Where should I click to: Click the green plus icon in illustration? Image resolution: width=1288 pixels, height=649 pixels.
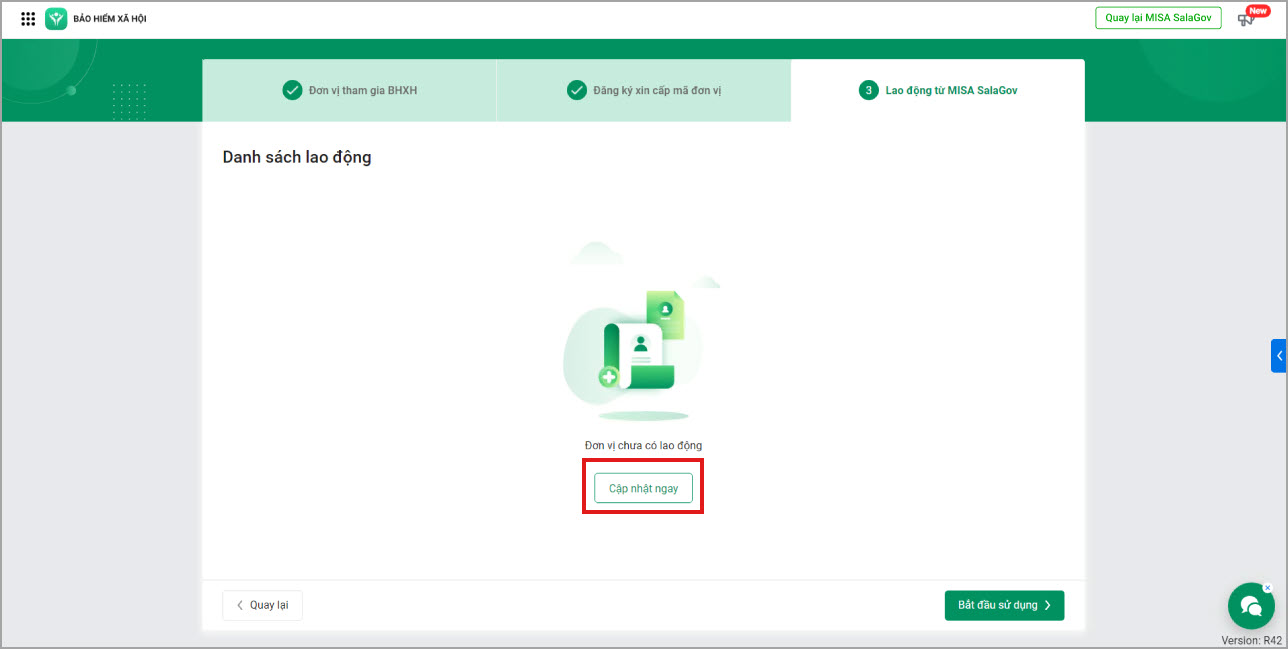608,377
